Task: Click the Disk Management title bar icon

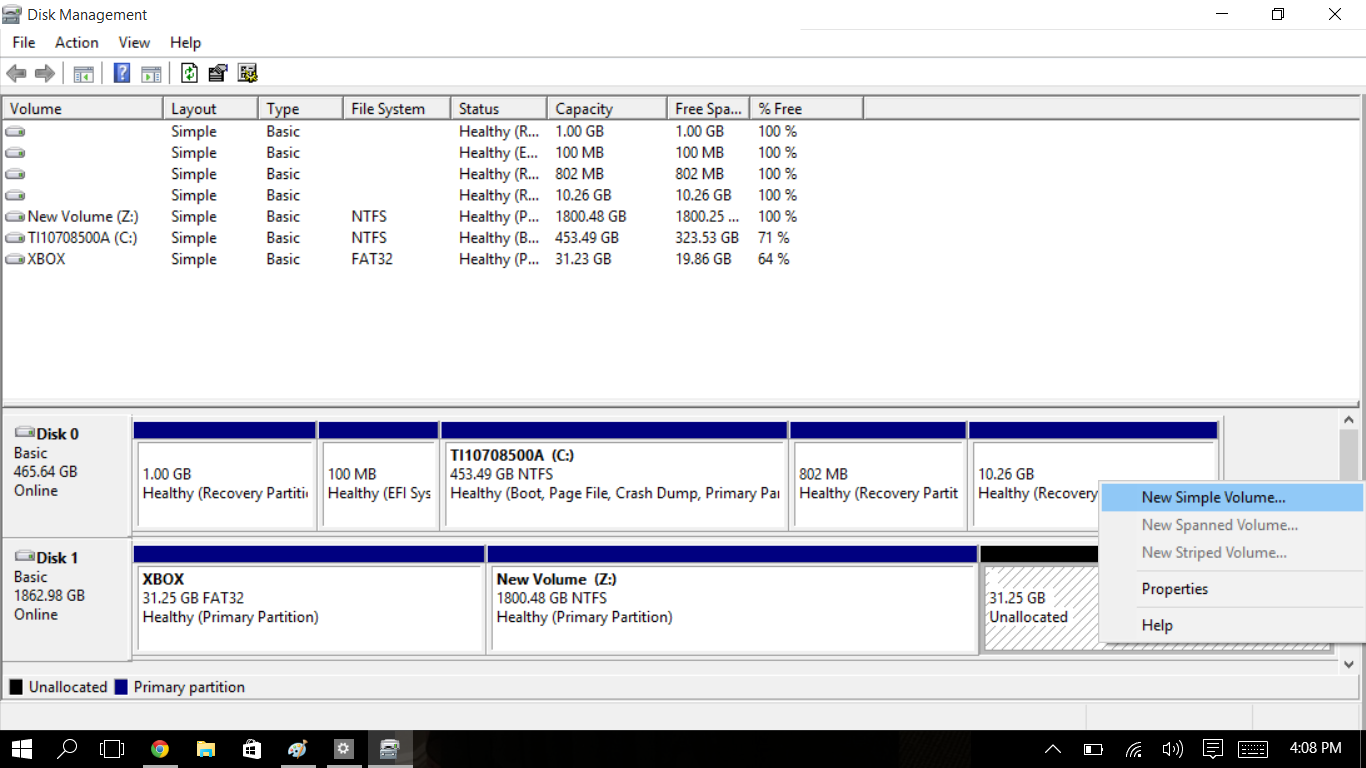Action: pyautogui.click(x=12, y=14)
